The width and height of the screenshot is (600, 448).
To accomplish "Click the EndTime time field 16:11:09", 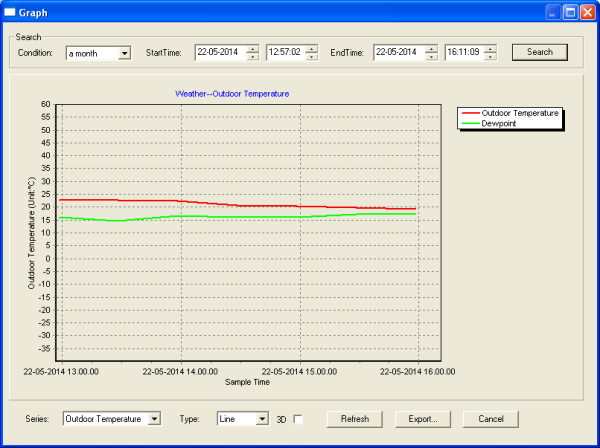I will [x=465, y=52].
